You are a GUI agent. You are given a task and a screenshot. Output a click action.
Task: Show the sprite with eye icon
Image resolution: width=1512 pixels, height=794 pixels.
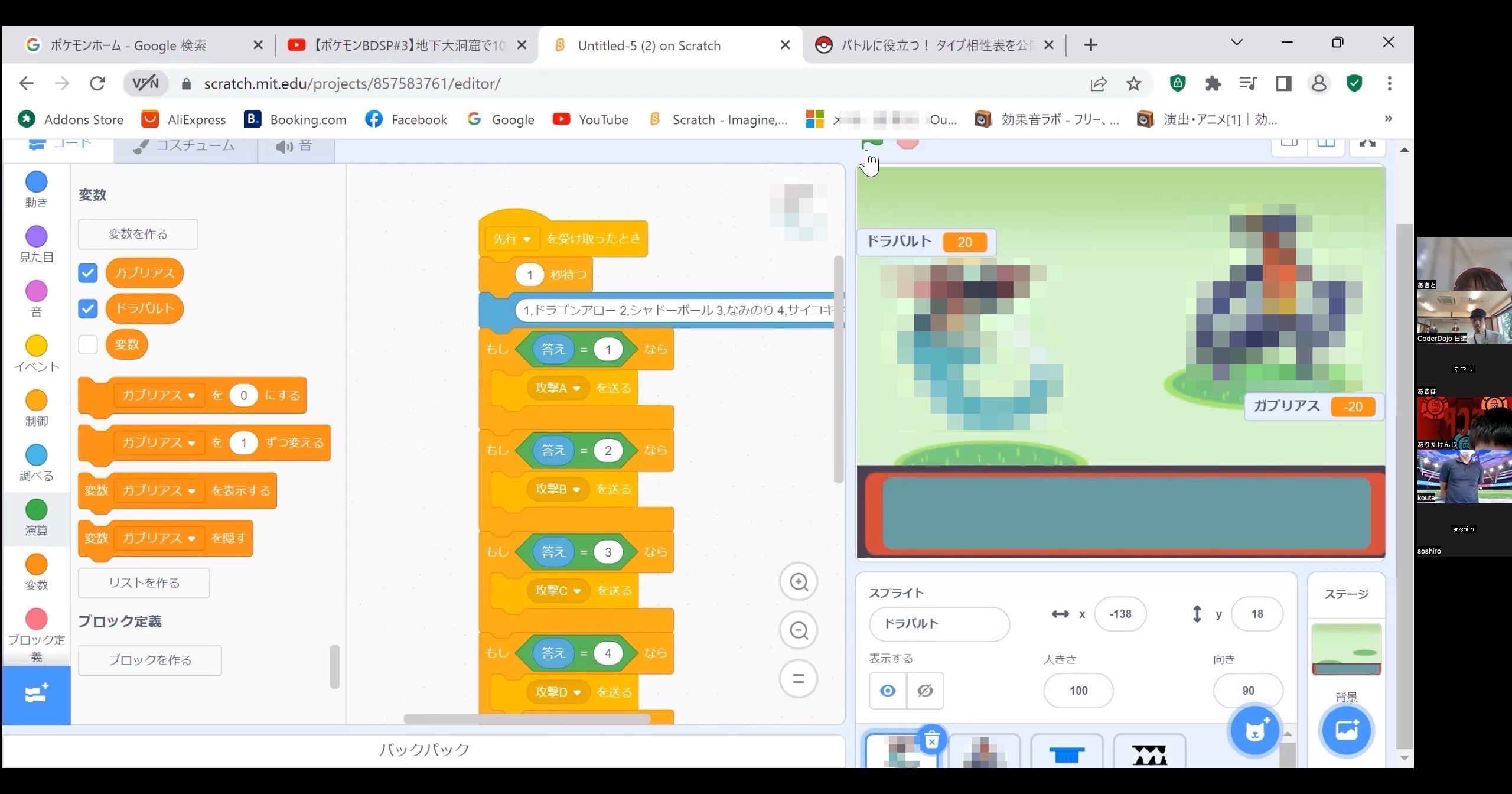click(888, 691)
